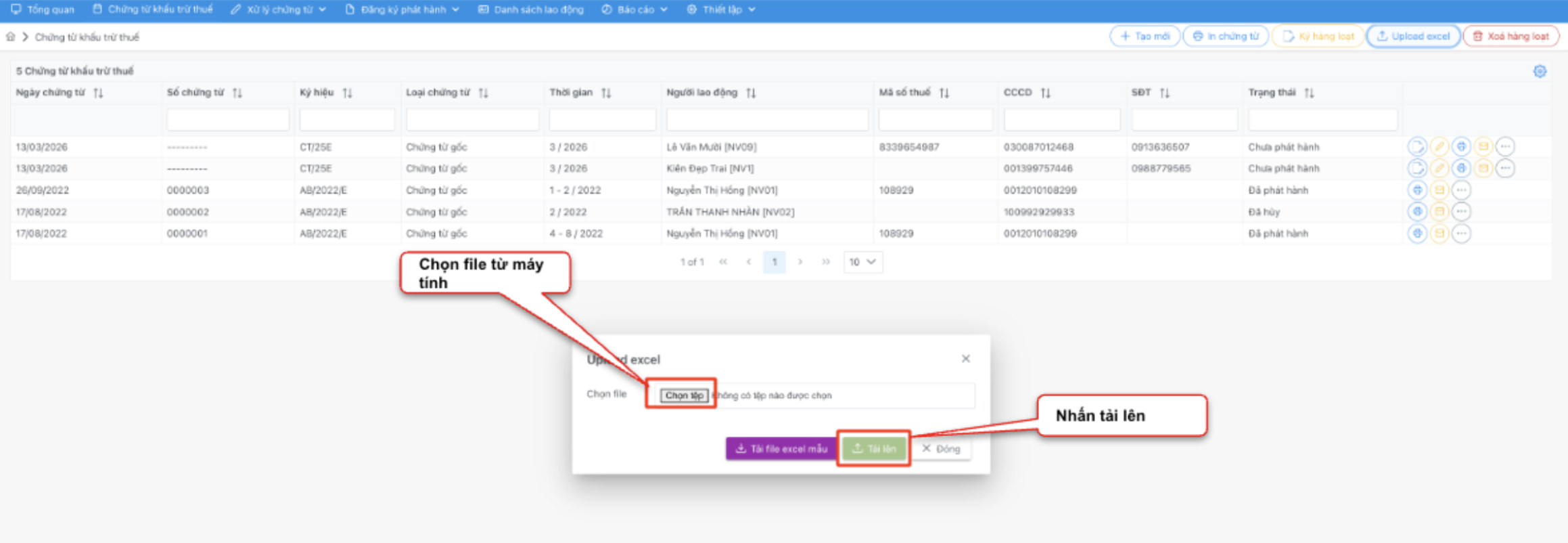
Task: Open more options for certificate 0000001
Action: 1461,234
